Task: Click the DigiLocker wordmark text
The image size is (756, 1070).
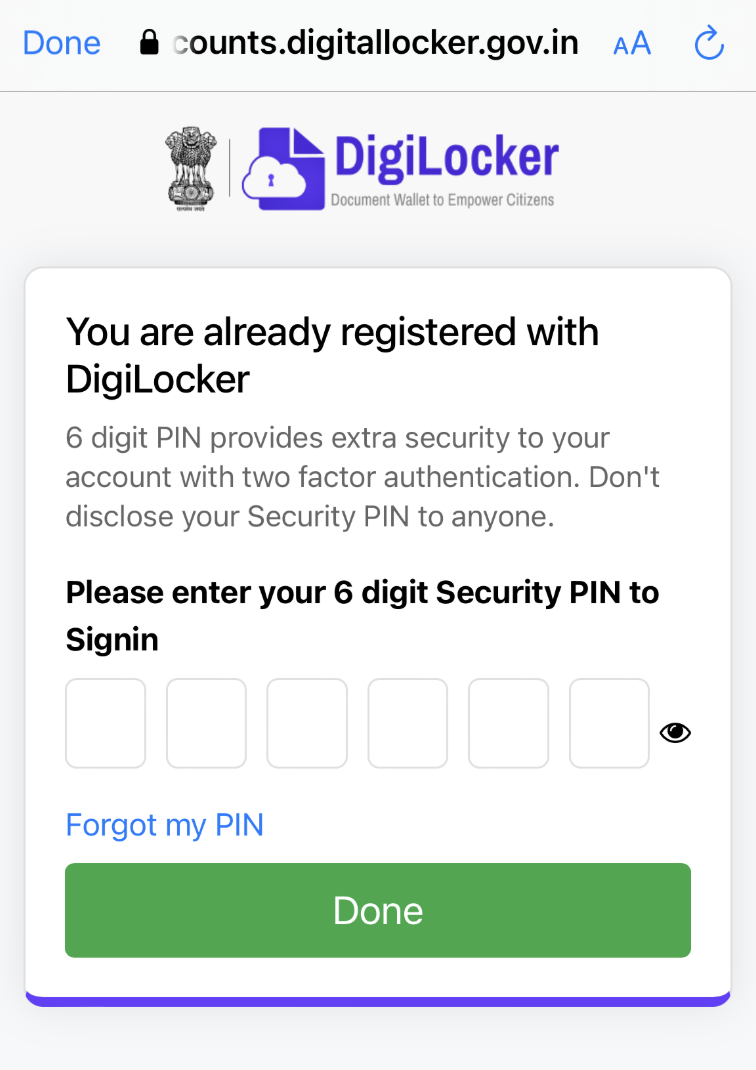Action: [445, 158]
